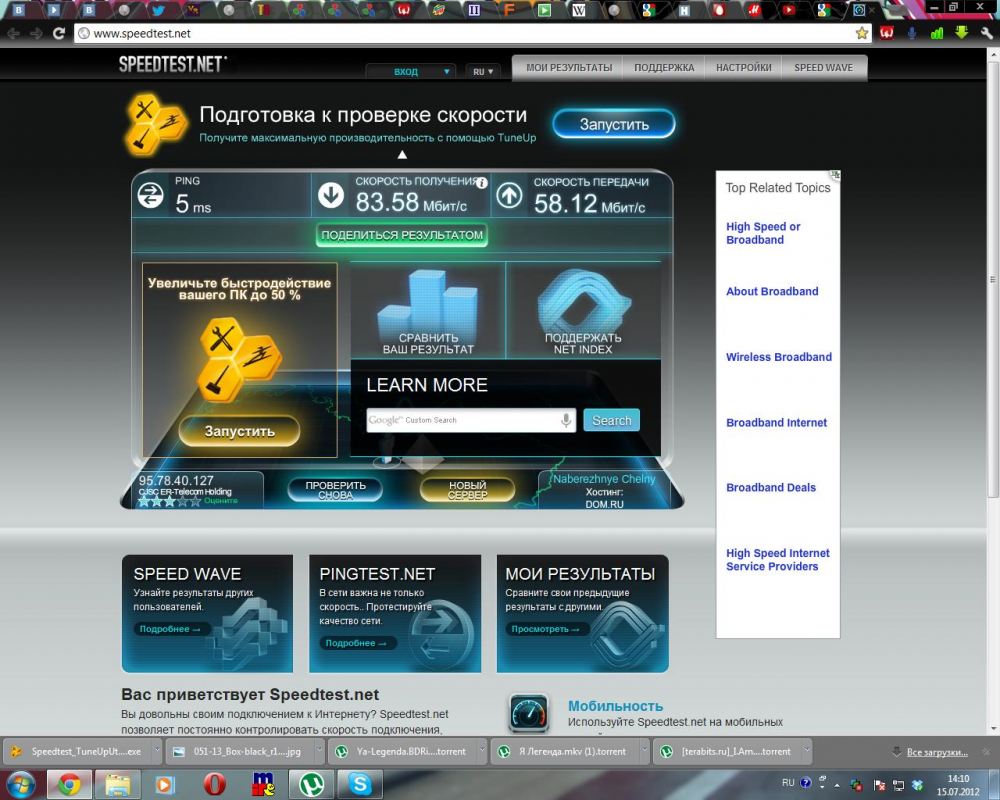Open the media player taskbar icon
The width and height of the screenshot is (1000, 800).
pos(165,785)
